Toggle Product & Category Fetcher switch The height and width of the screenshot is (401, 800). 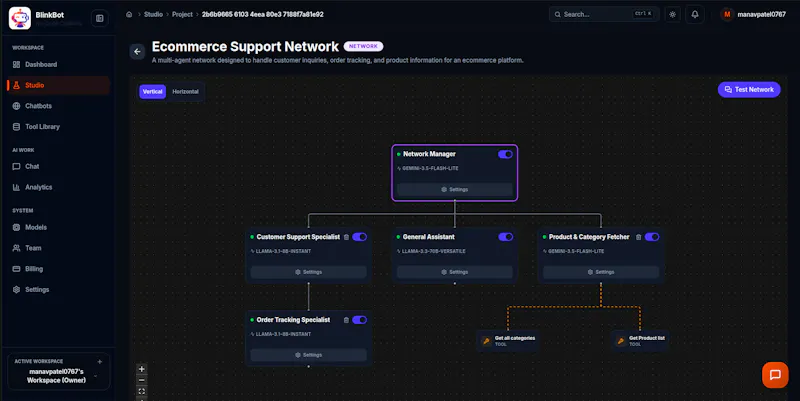click(652, 237)
